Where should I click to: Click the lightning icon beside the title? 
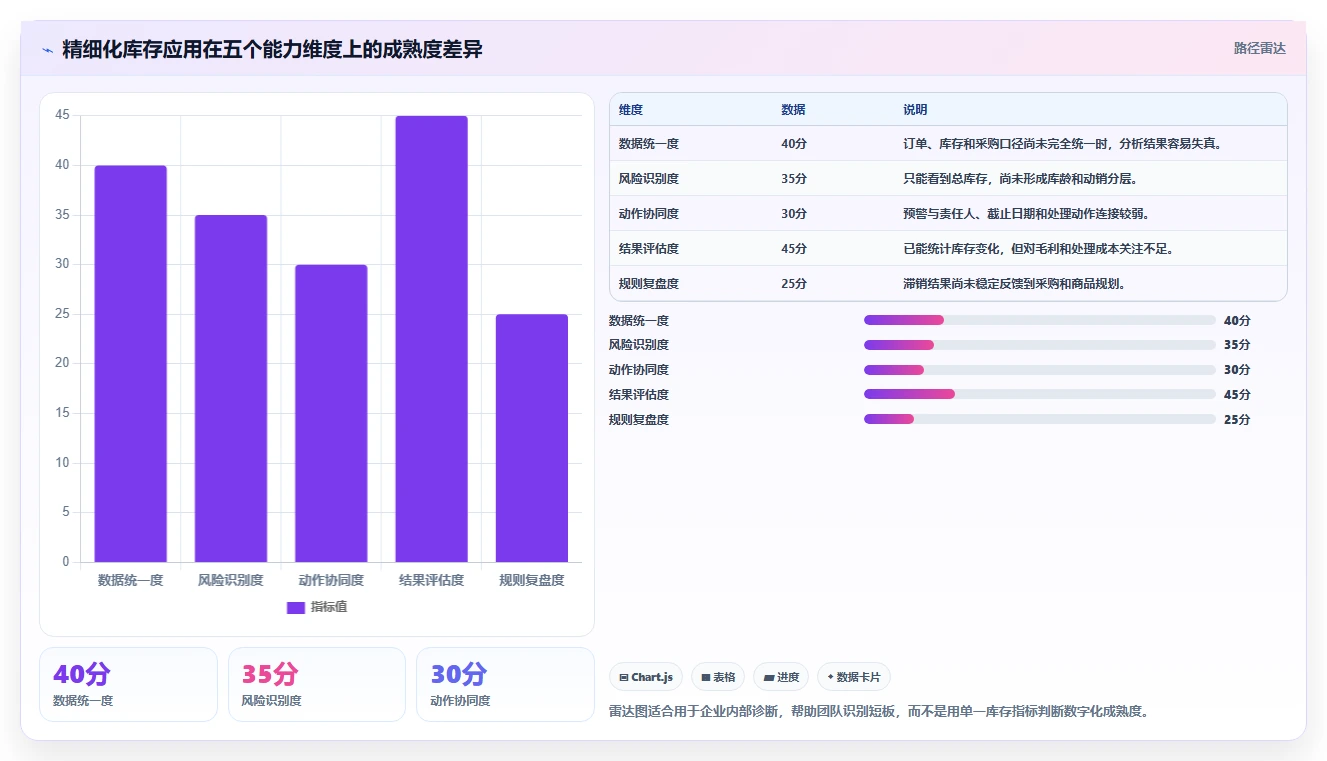[x=47, y=50]
